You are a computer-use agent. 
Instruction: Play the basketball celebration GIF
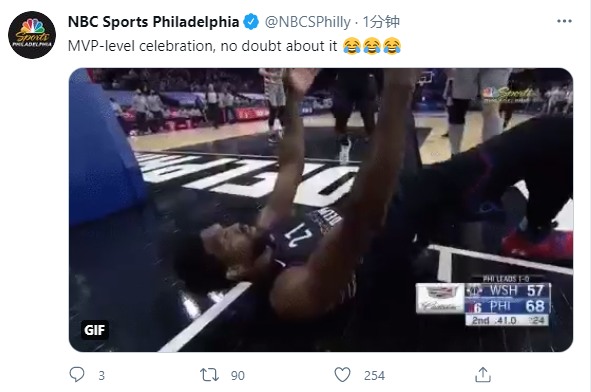[x=321, y=210]
